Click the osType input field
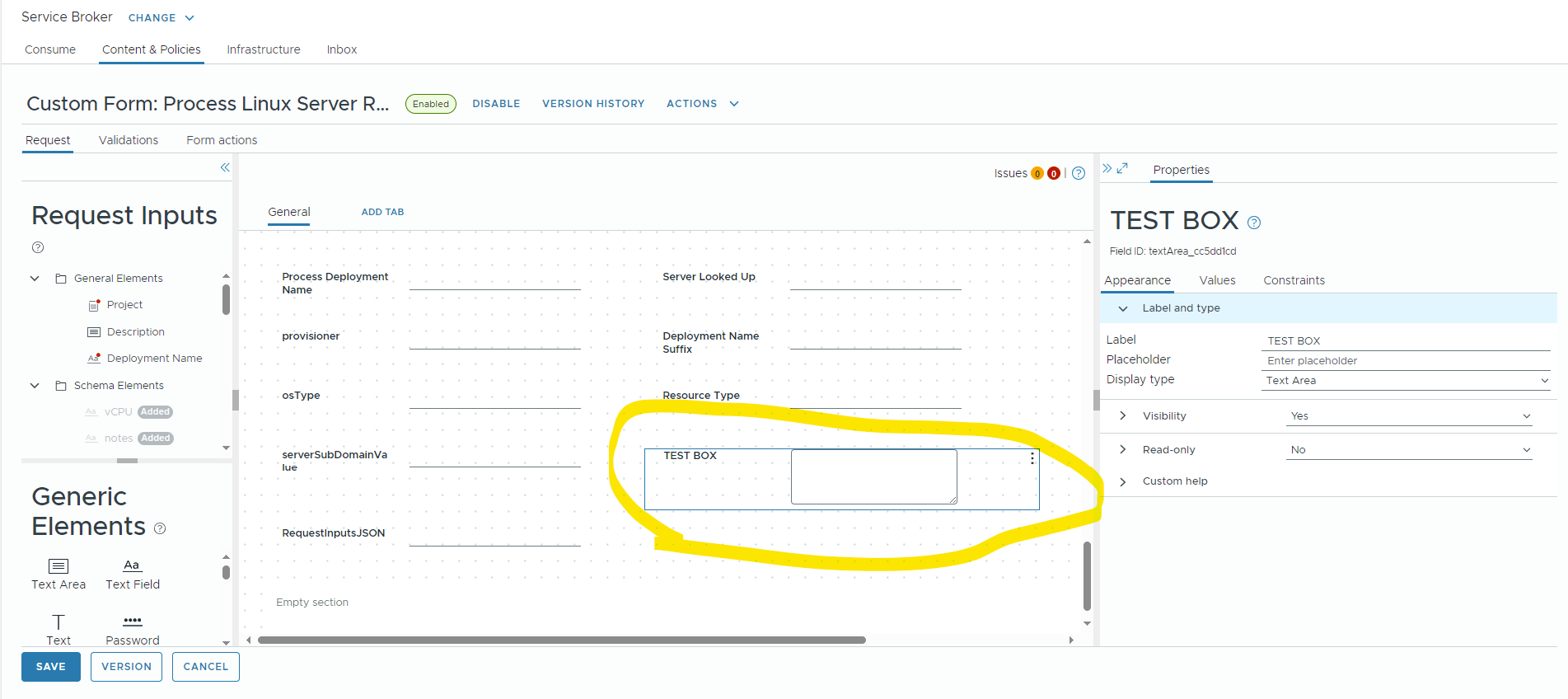 495,398
